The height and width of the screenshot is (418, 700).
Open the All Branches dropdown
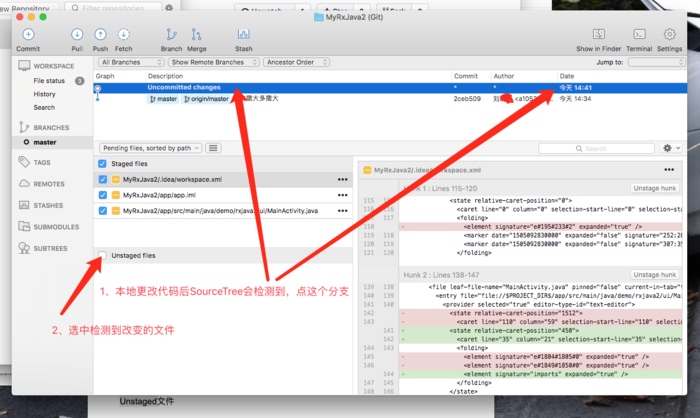click(131, 62)
